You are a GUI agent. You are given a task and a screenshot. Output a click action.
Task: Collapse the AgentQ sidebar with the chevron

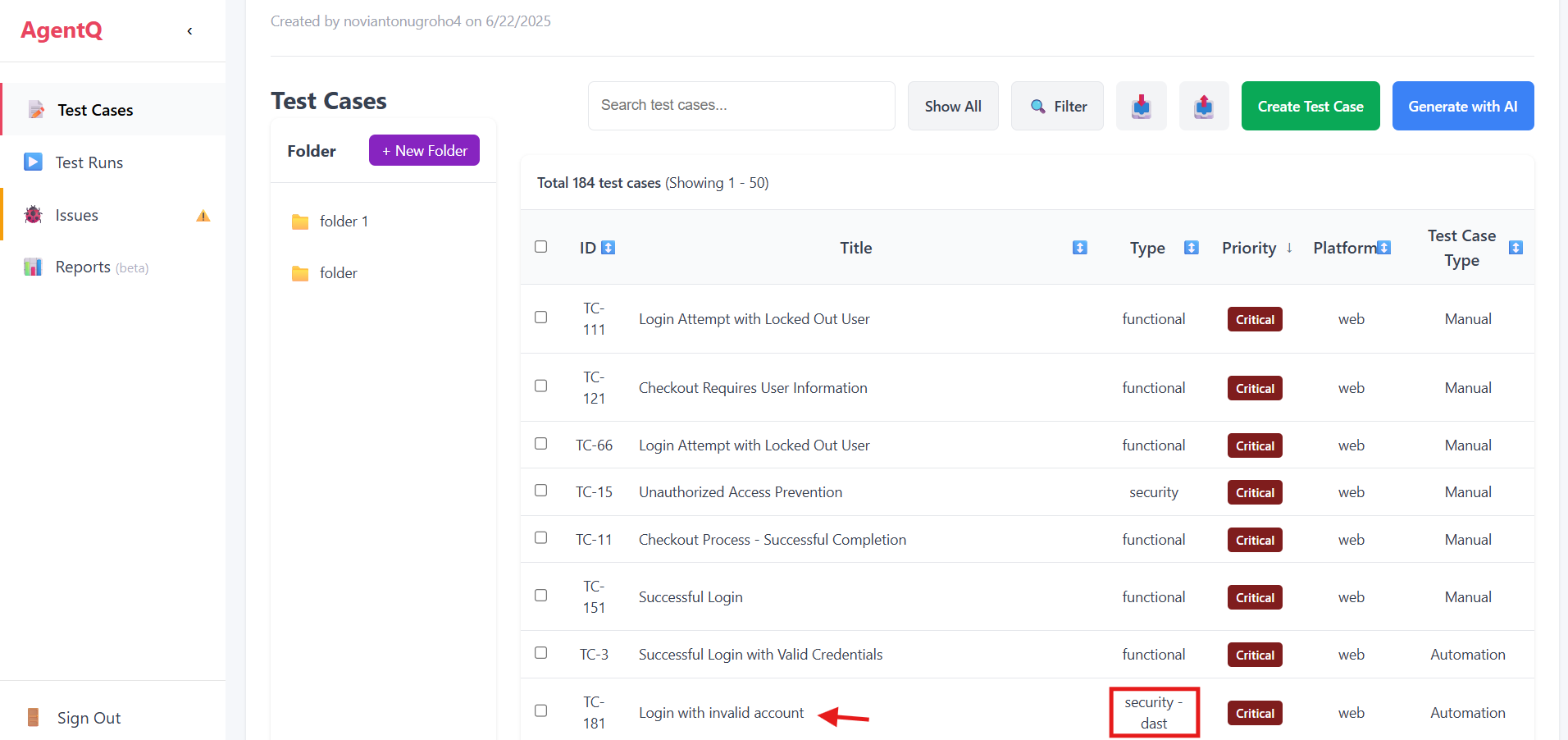click(189, 31)
